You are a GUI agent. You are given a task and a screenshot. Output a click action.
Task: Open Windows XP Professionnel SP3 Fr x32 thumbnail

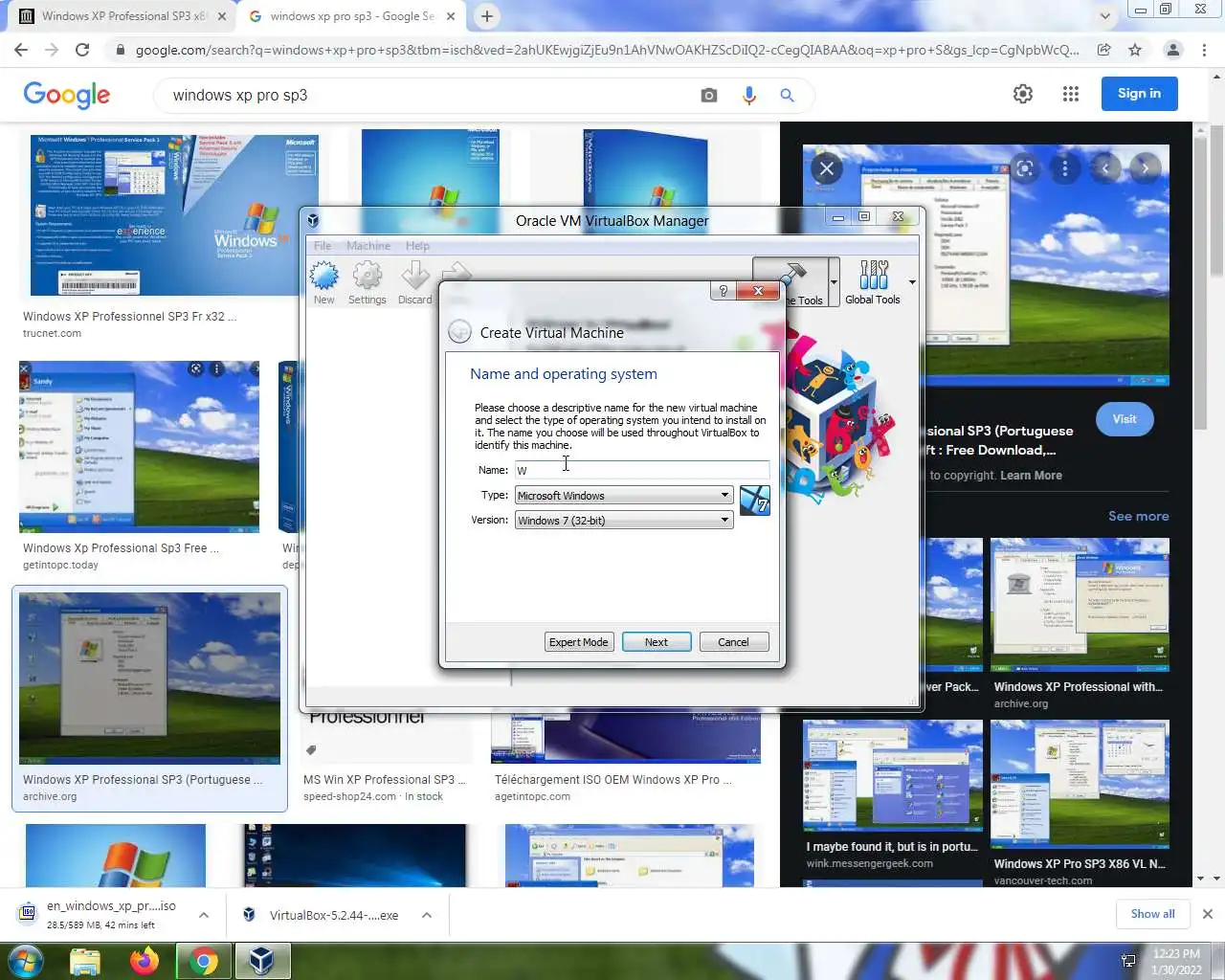coord(174,214)
